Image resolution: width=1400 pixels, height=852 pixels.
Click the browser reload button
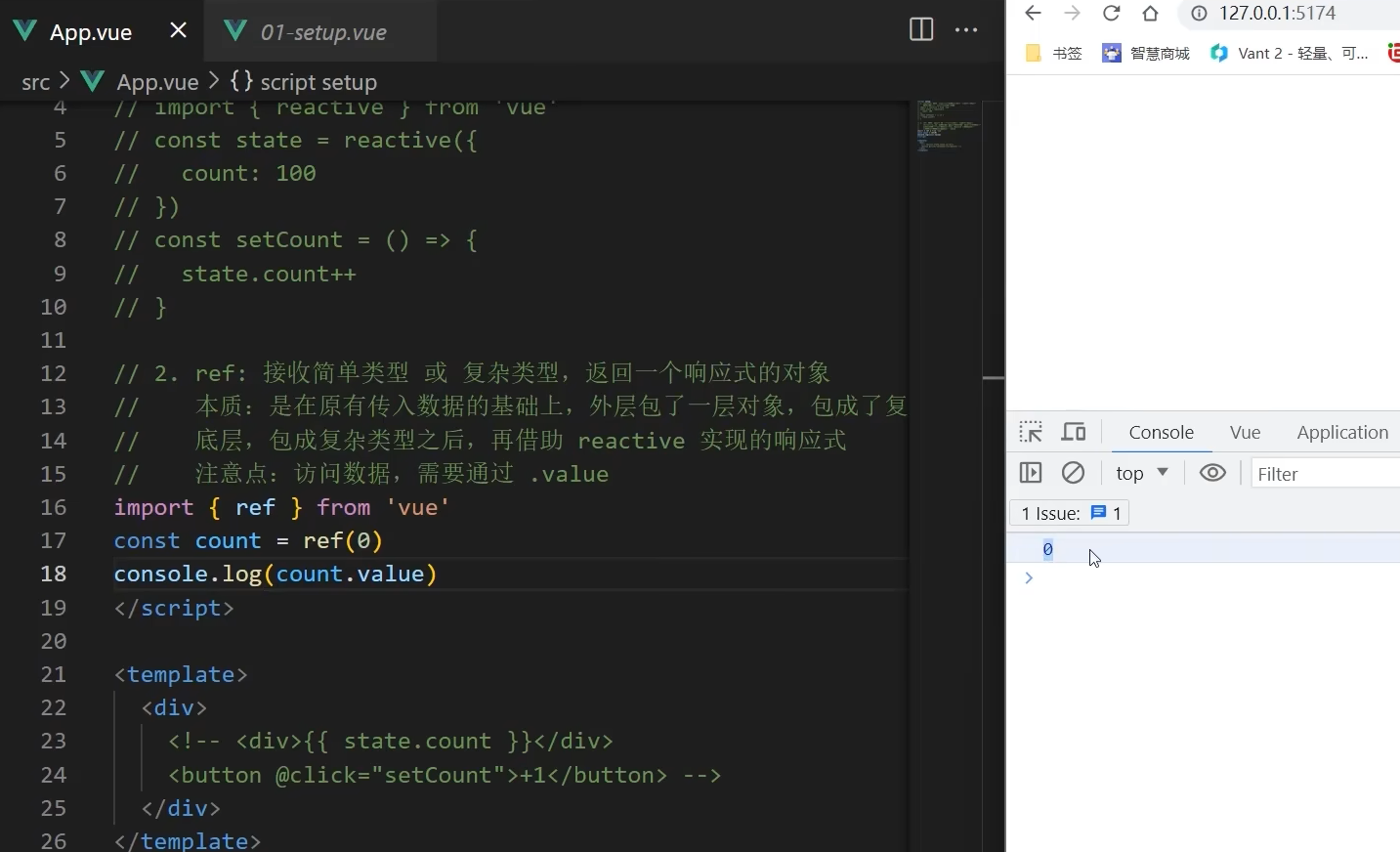1112,14
